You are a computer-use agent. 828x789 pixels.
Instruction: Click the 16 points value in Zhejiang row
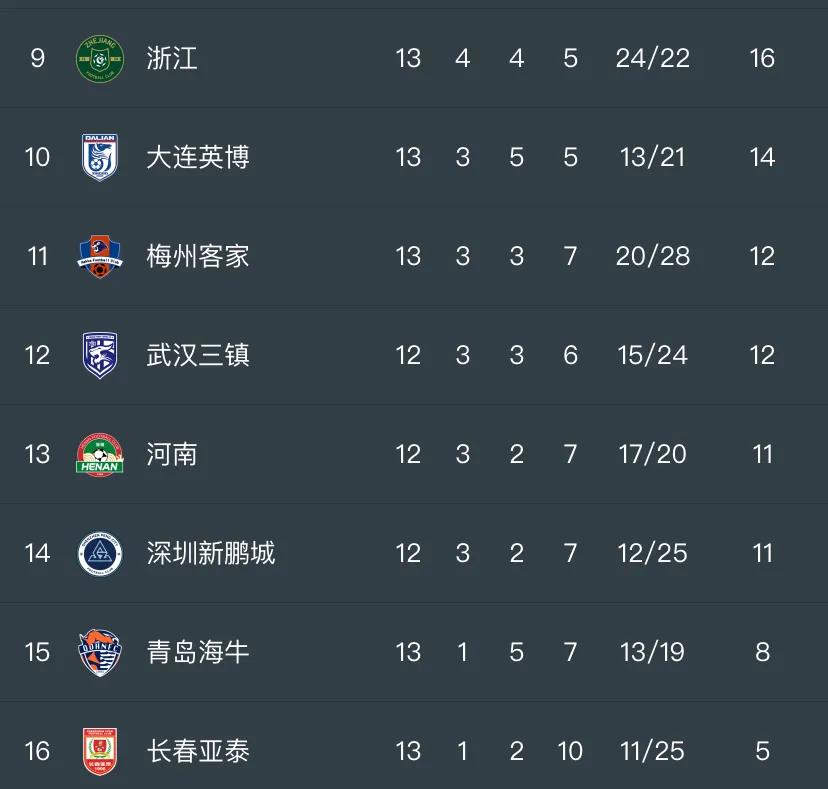pyautogui.click(x=762, y=58)
